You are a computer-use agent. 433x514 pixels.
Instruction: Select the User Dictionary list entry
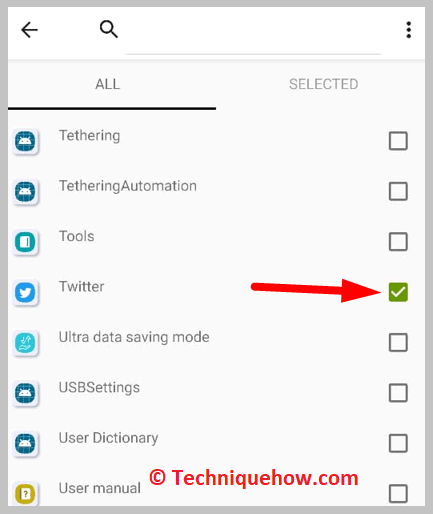(216, 443)
